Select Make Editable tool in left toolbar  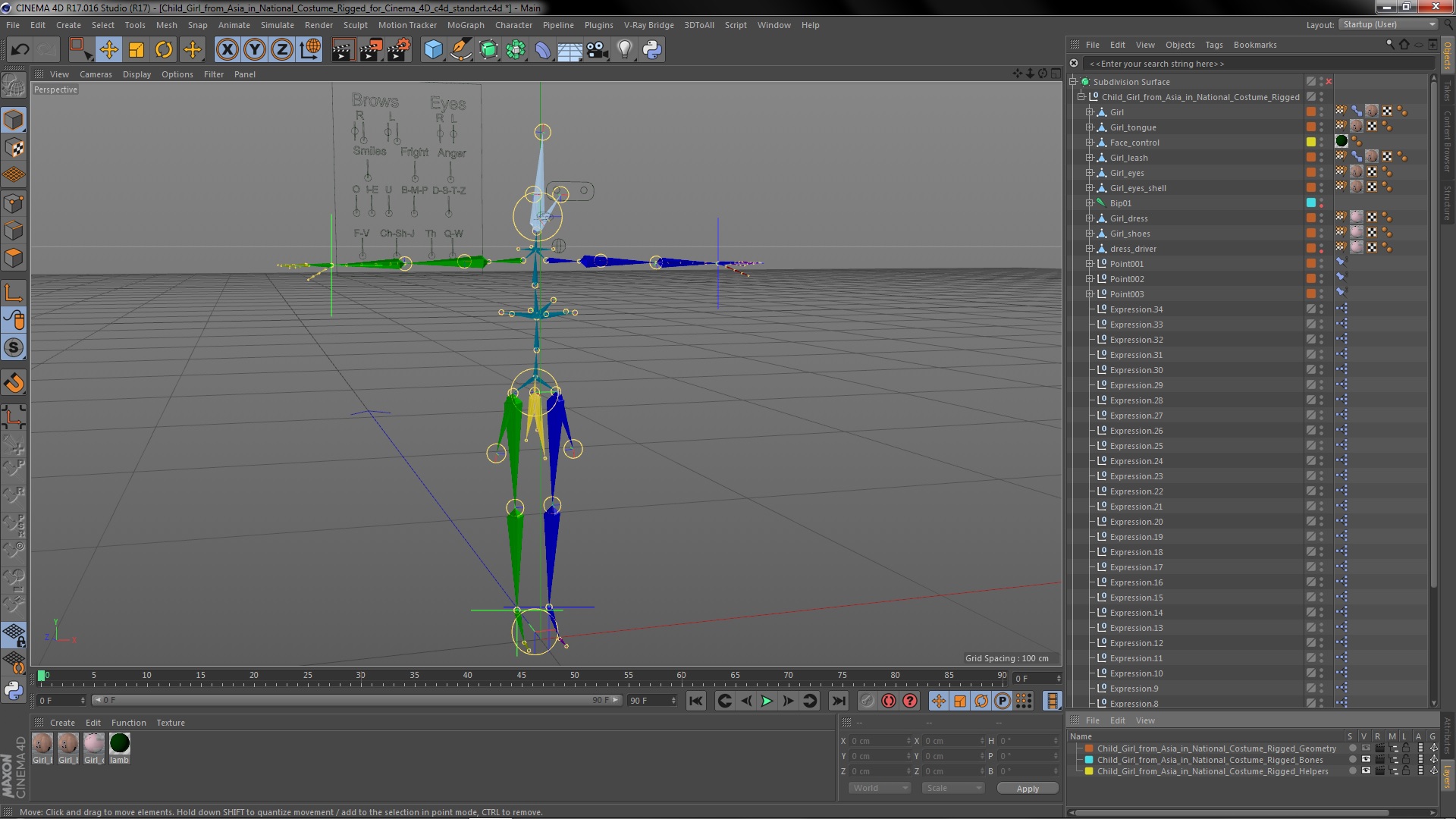pos(14,85)
